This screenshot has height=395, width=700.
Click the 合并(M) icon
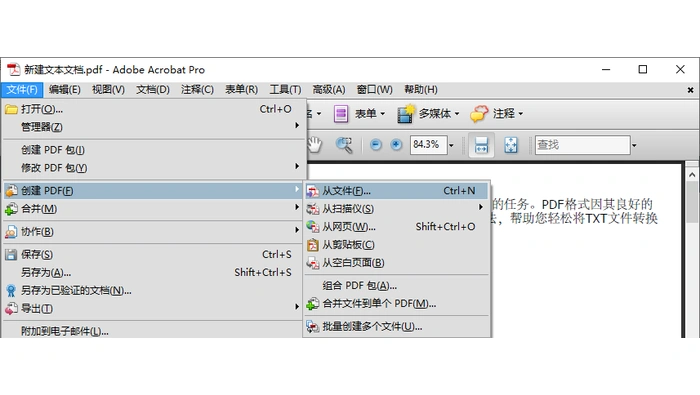tap(11, 209)
